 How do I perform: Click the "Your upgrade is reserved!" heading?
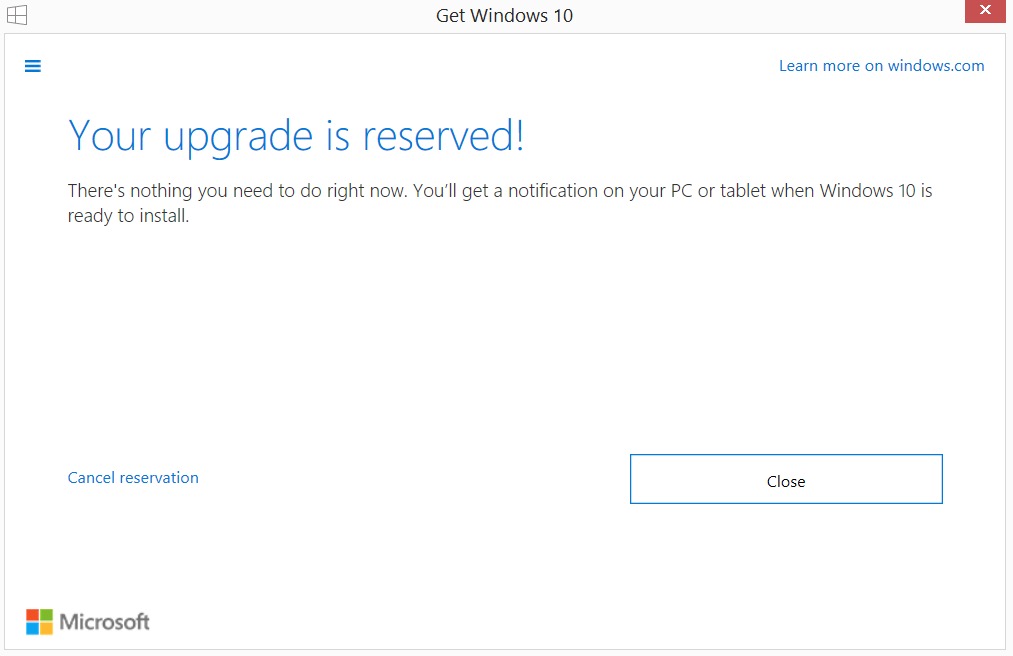tap(296, 136)
